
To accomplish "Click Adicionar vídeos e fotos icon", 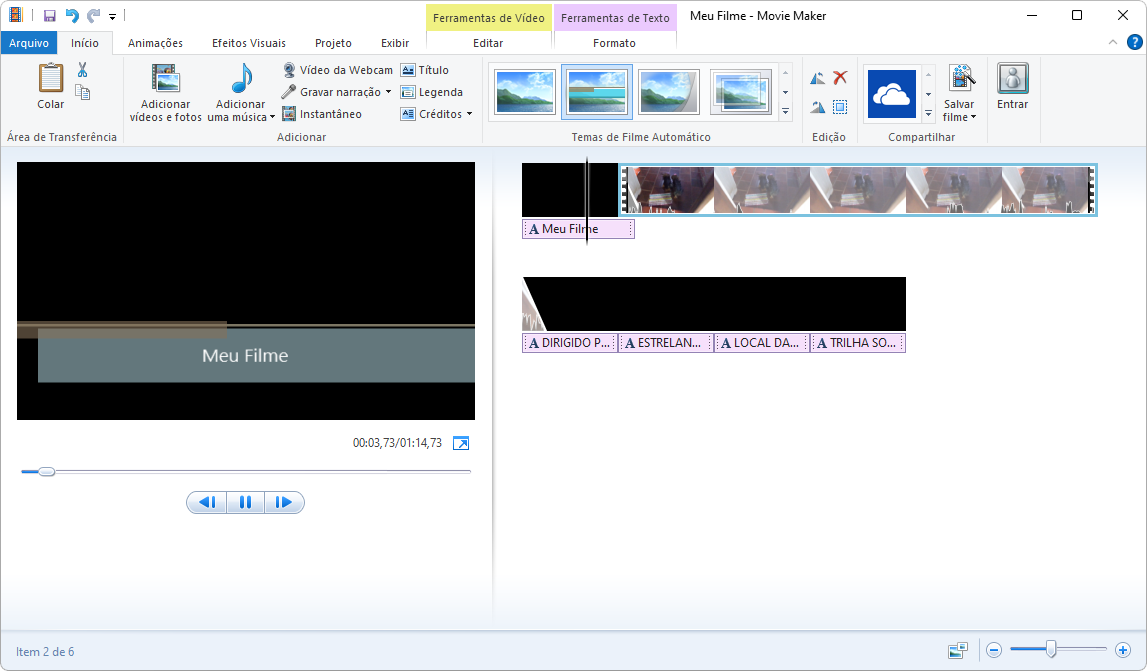I will pos(165,79).
